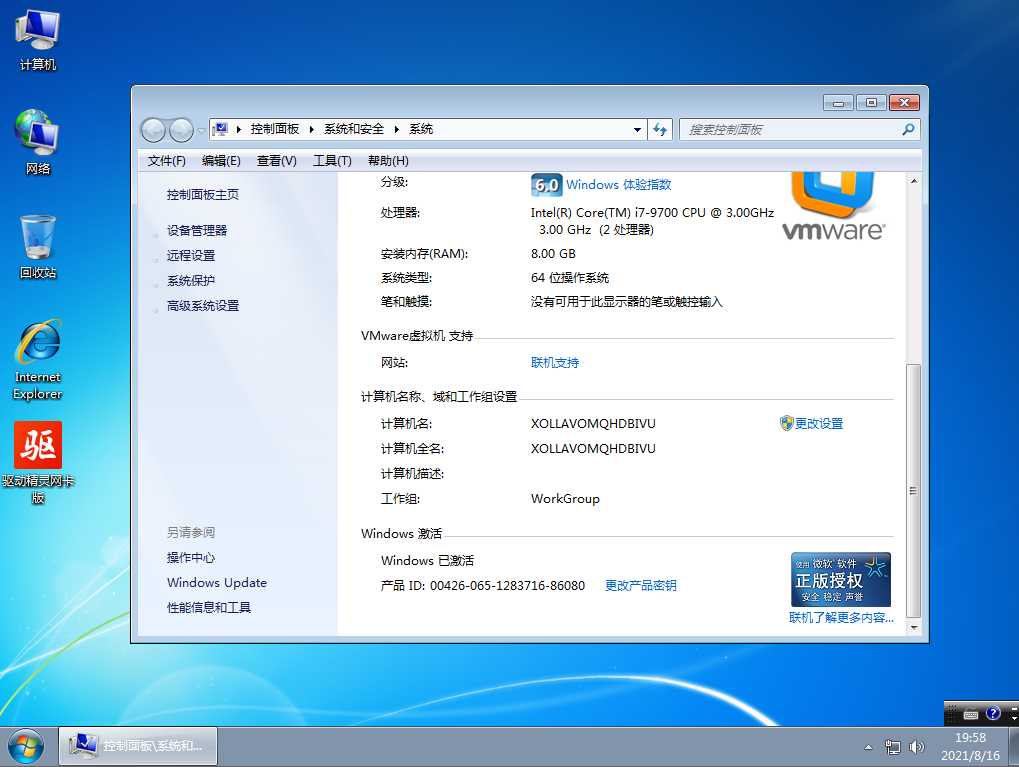Click the forward navigation arrow button
Image resolution: width=1019 pixels, height=767 pixels.
tap(181, 130)
